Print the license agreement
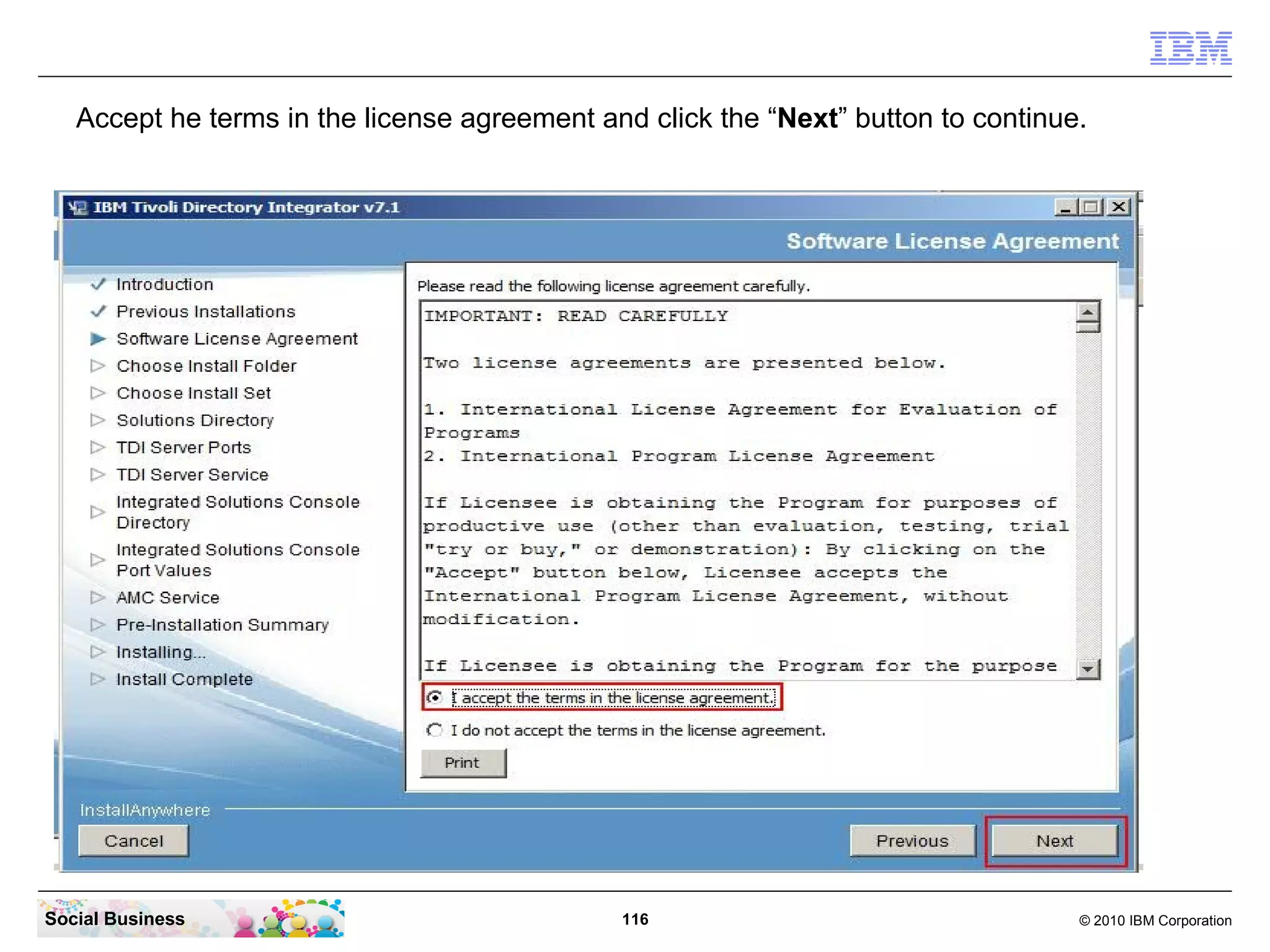The height and width of the screenshot is (952, 1270). (463, 763)
